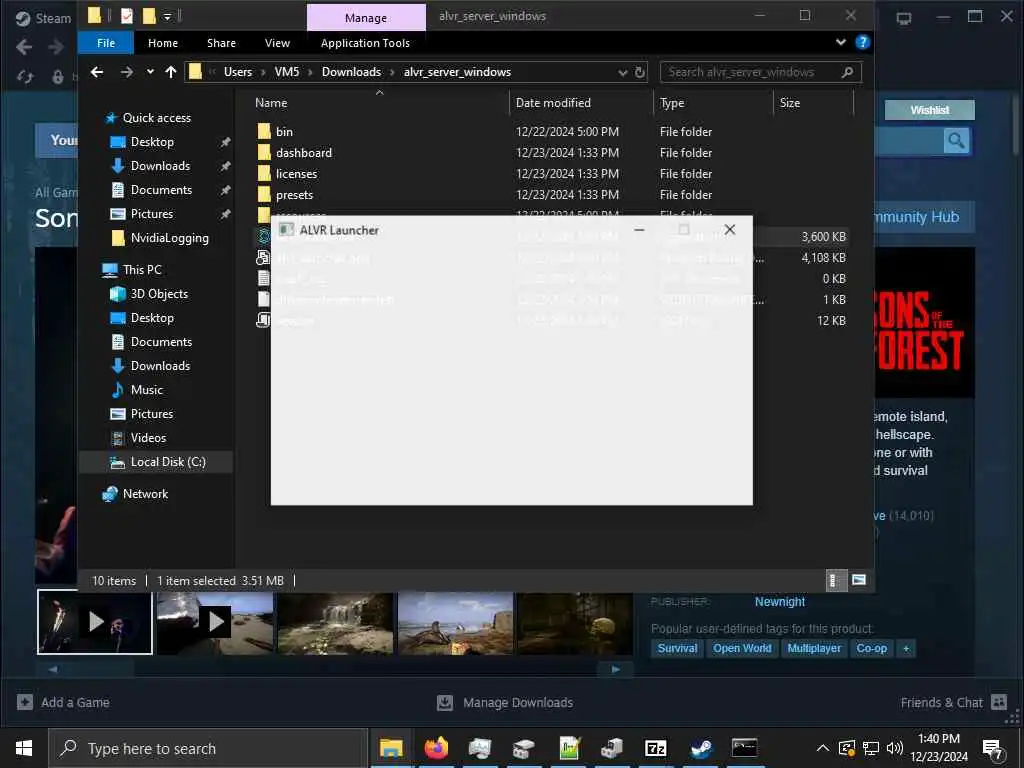Go up one folder level
This screenshot has height=768, width=1024.
pos(171,72)
